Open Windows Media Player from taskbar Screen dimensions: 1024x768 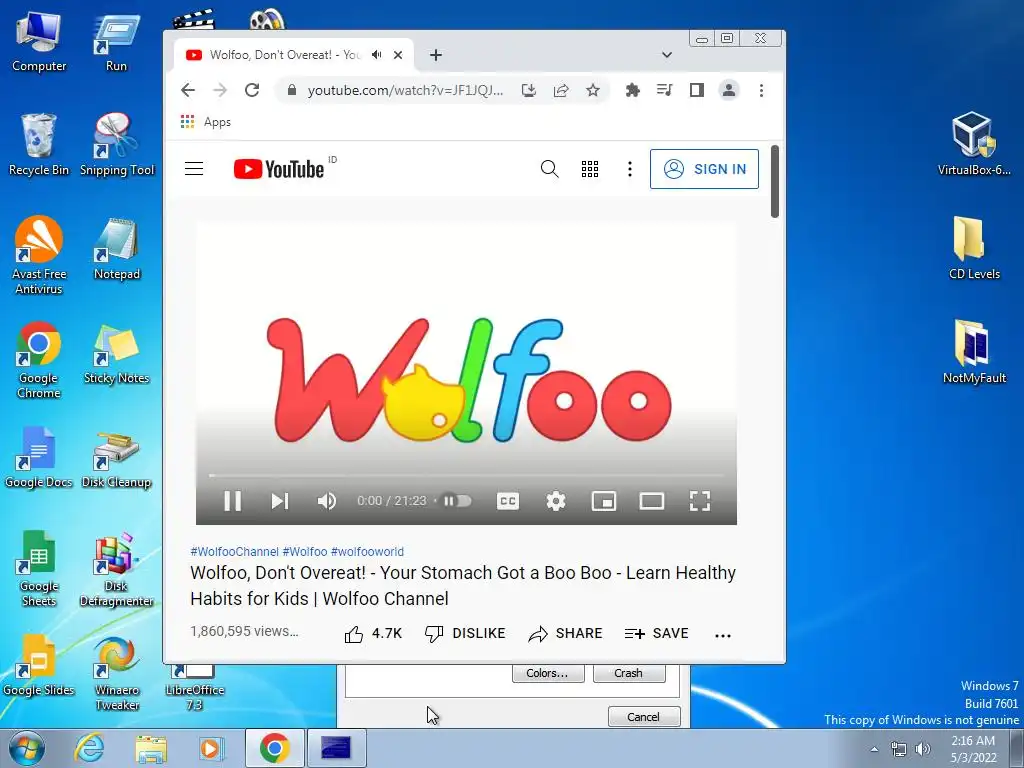coord(211,748)
